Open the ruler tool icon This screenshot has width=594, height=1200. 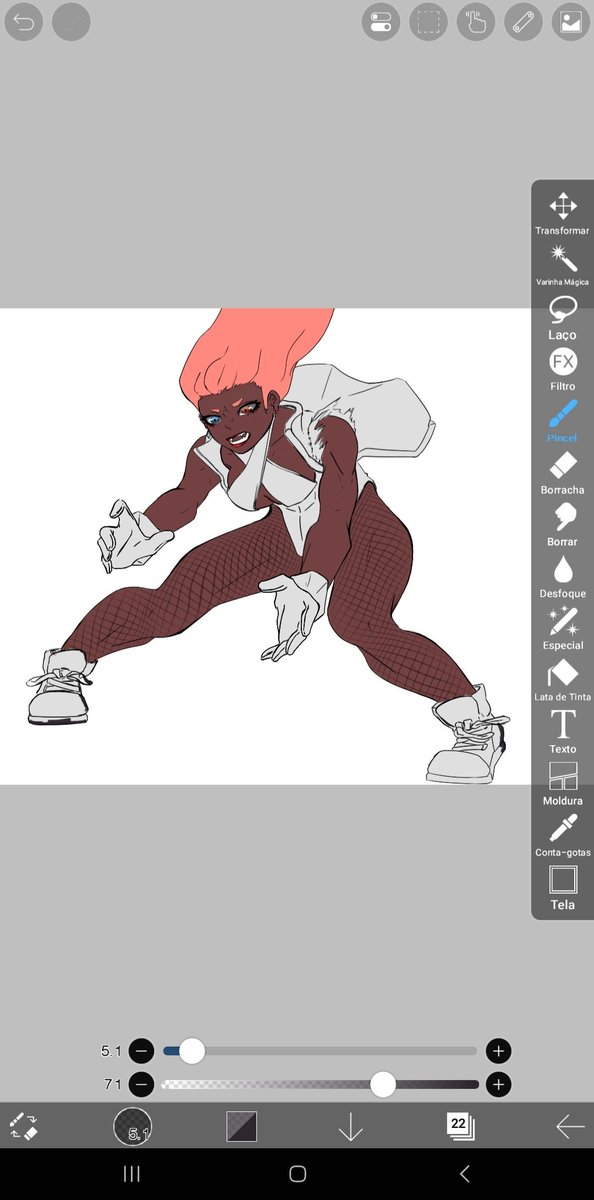tap(523, 22)
